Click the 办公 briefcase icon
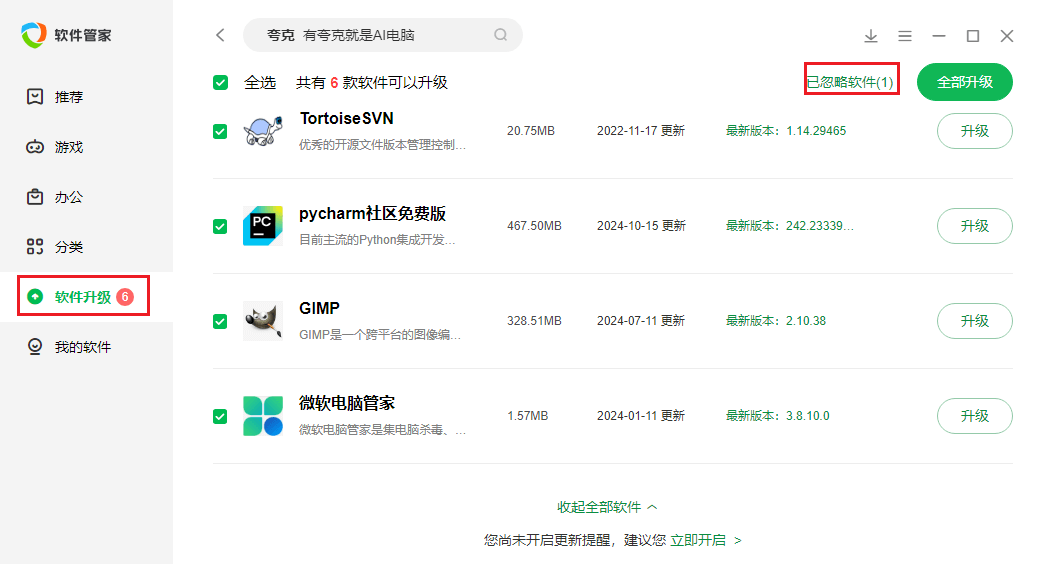The height and width of the screenshot is (564, 1037). coord(35,197)
